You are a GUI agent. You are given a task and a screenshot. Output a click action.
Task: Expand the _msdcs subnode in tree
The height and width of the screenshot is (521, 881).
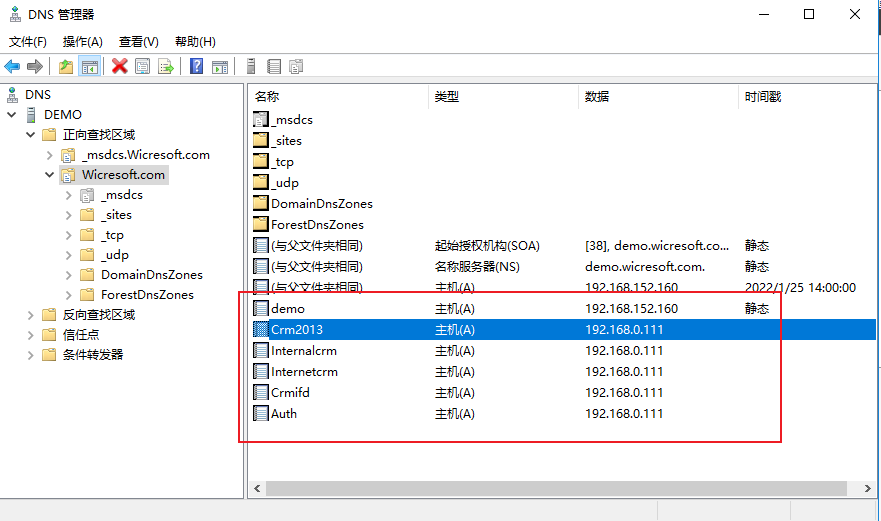[69, 195]
